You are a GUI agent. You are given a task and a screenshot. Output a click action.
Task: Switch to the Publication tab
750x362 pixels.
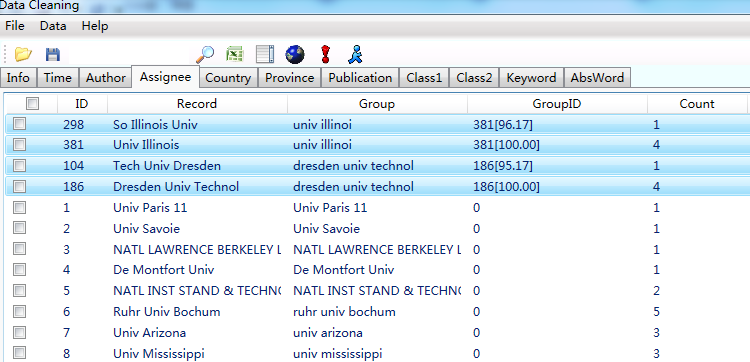(360, 77)
